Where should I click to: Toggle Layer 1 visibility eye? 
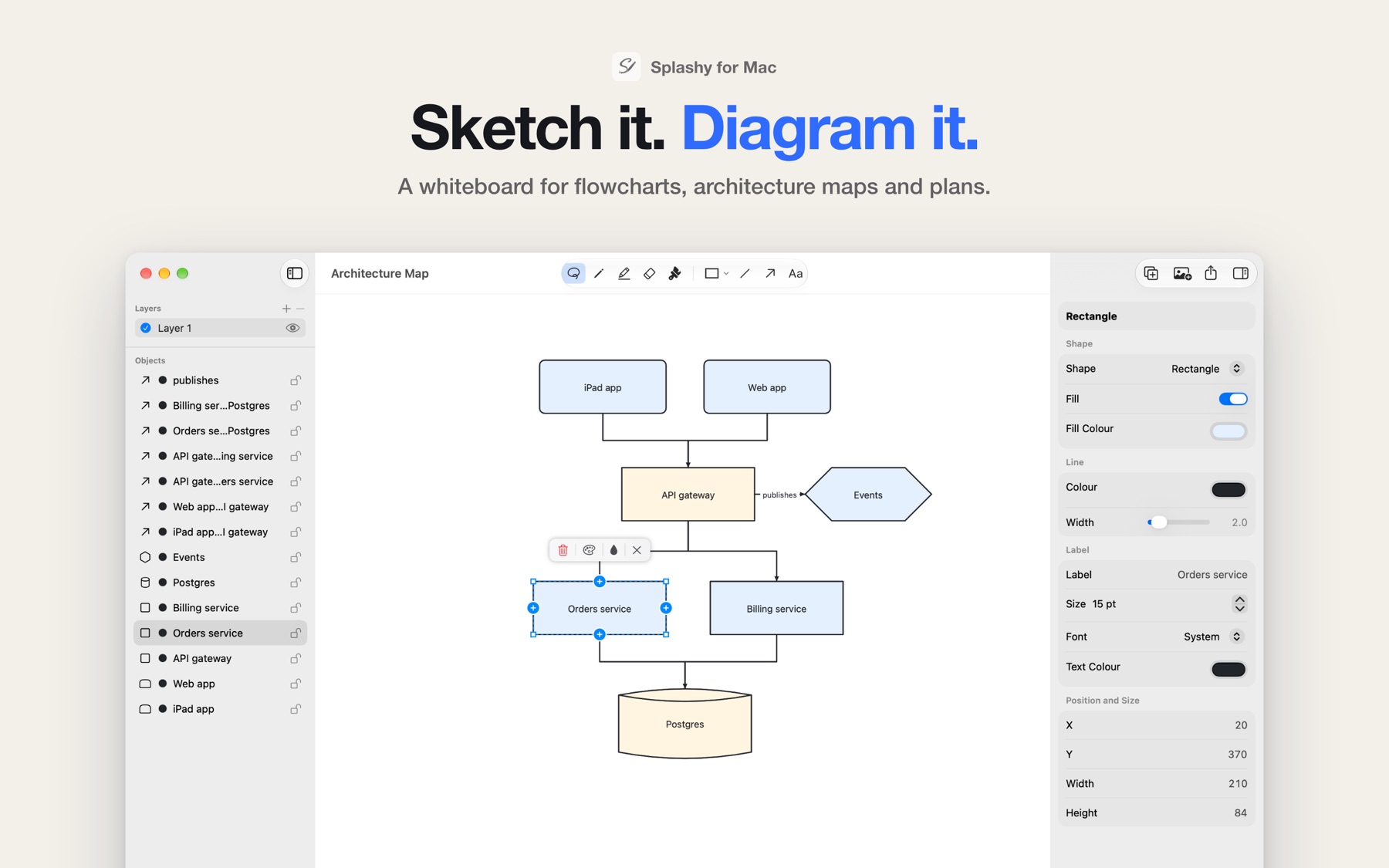coord(292,328)
